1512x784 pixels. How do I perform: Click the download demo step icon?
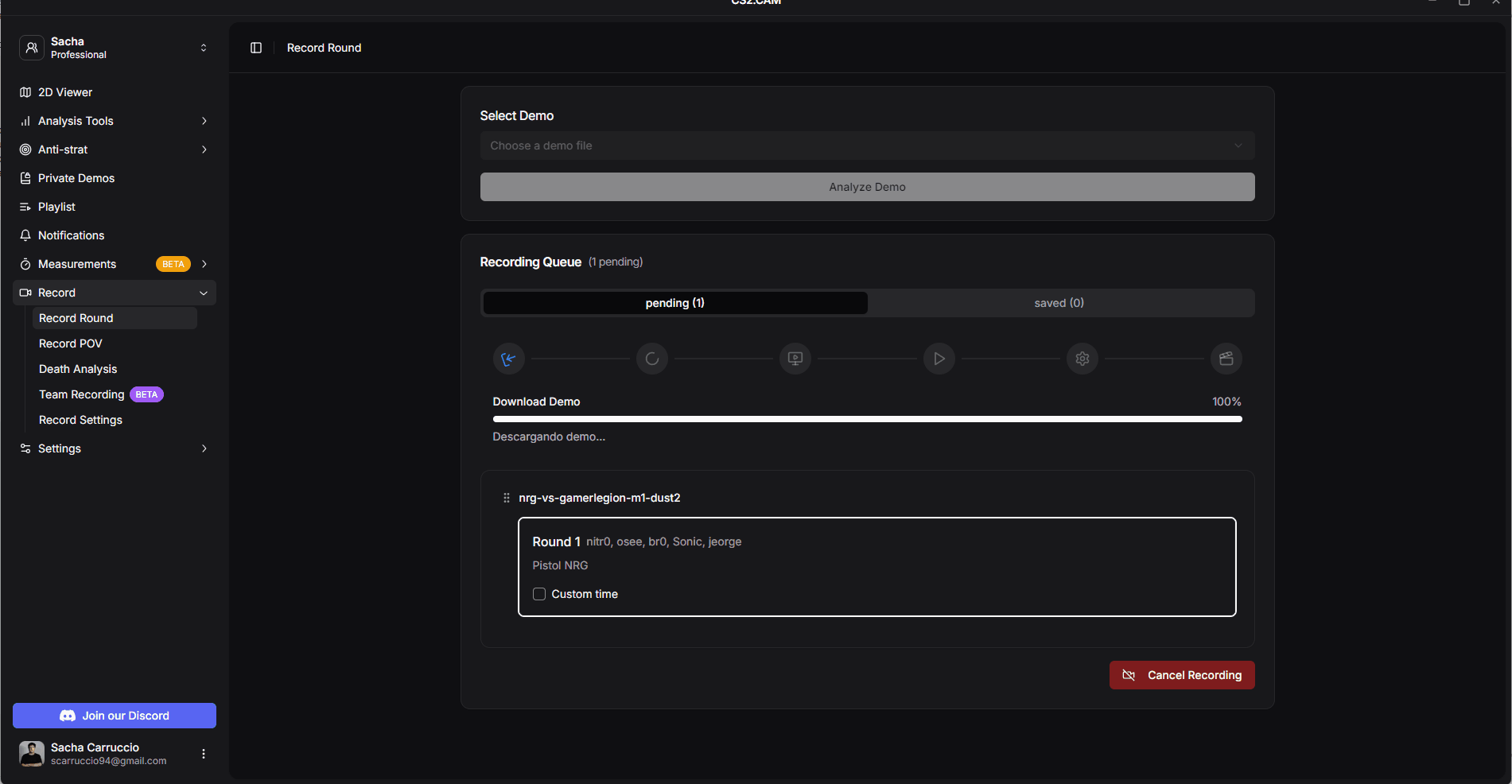click(x=508, y=359)
